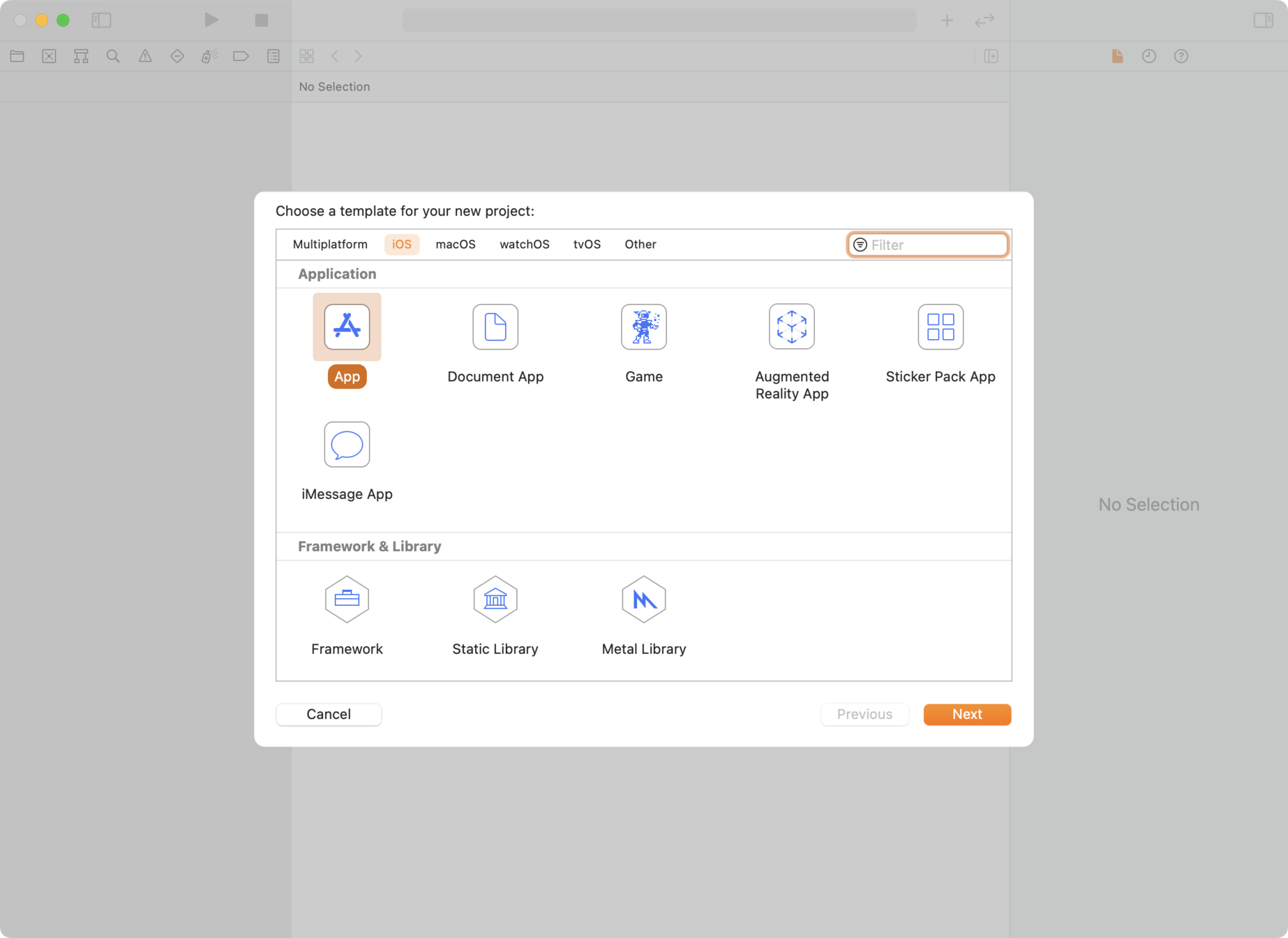This screenshot has height=938, width=1288.
Task: Go back with the left chevron
Action: coord(335,56)
